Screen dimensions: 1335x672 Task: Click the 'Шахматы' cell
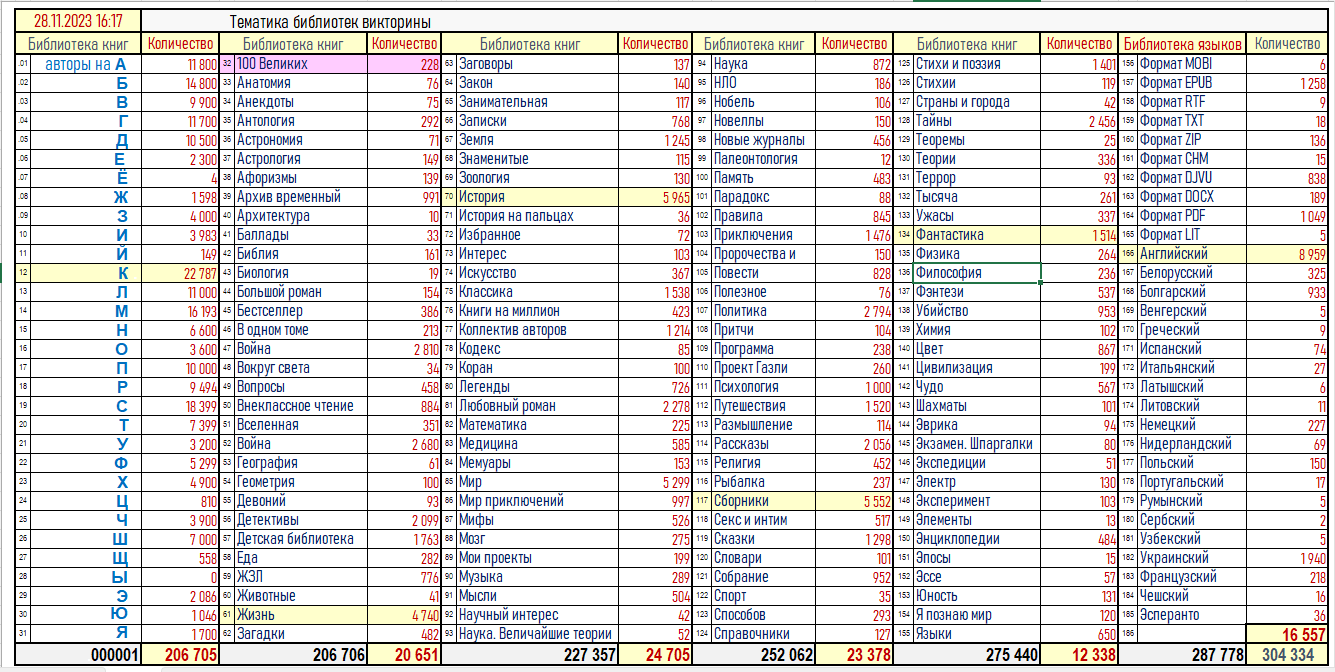pyautogui.click(x=976, y=406)
